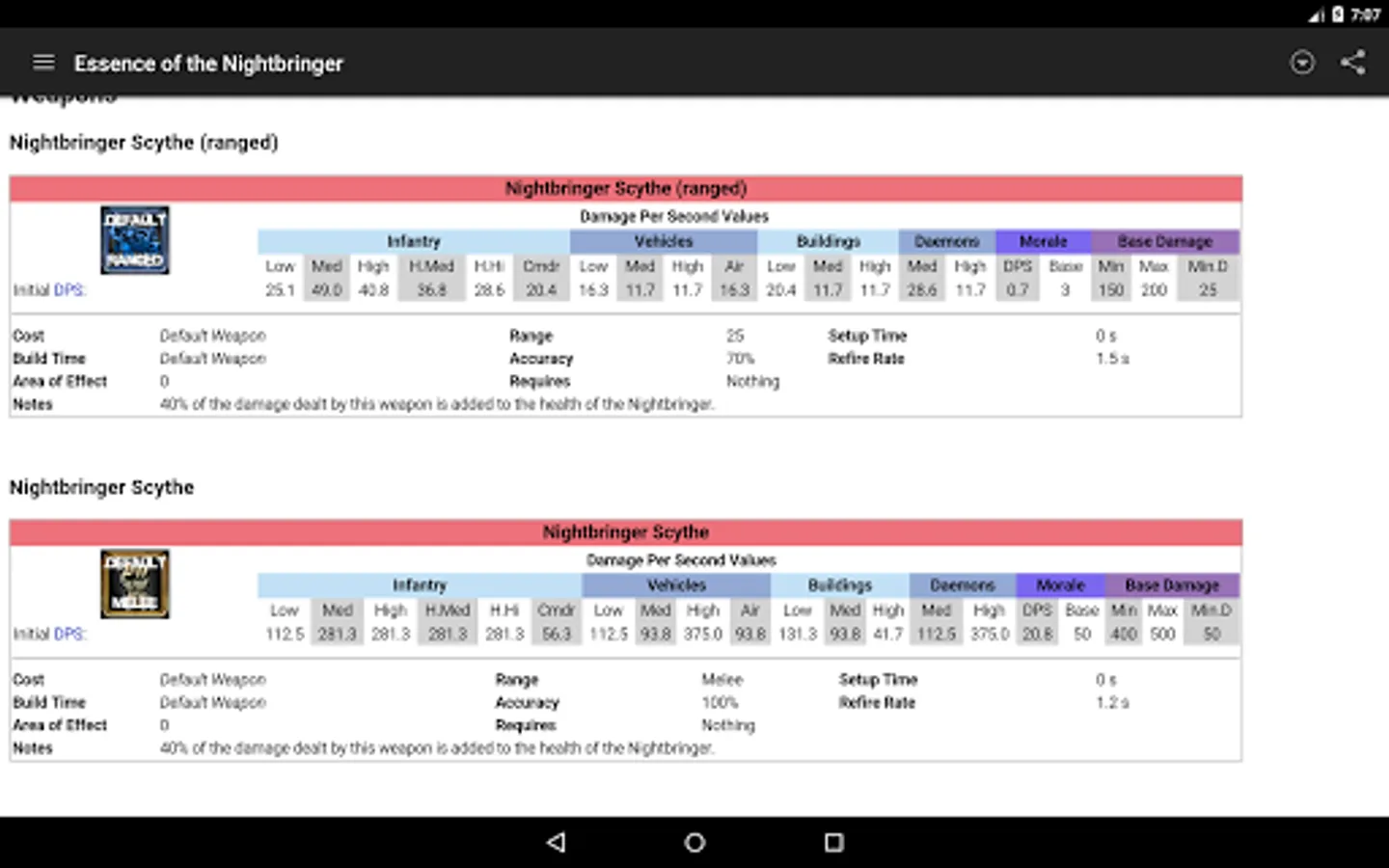Click melee Accuracy value 100%
The height and width of the screenshot is (868, 1389).
(720, 702)
